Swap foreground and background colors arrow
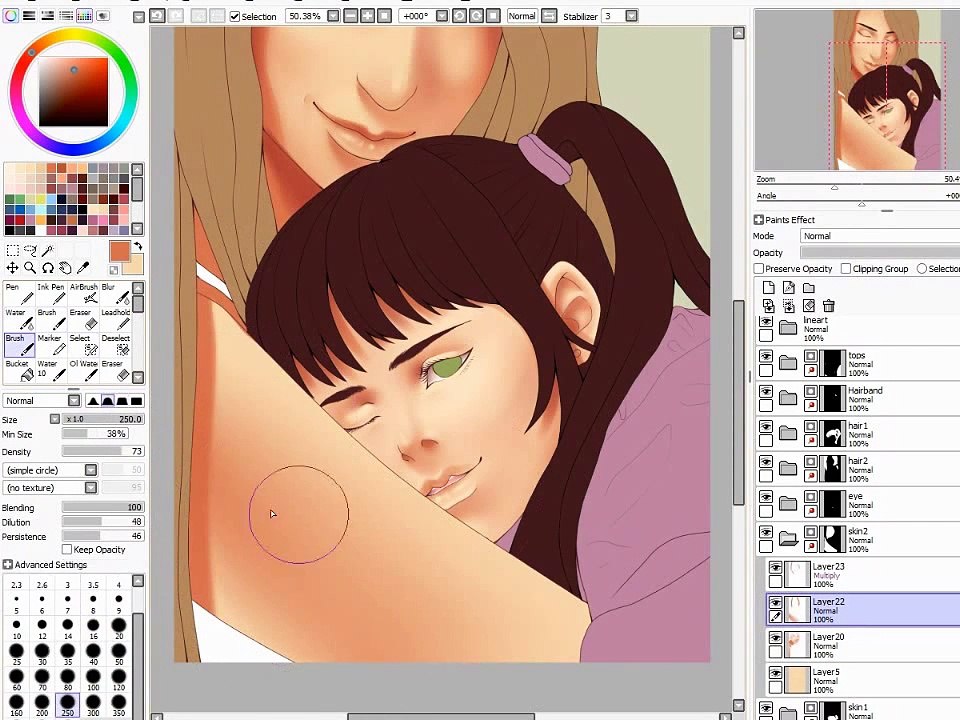This screenshot has width=960, height=720. click(x=138, y=246)
